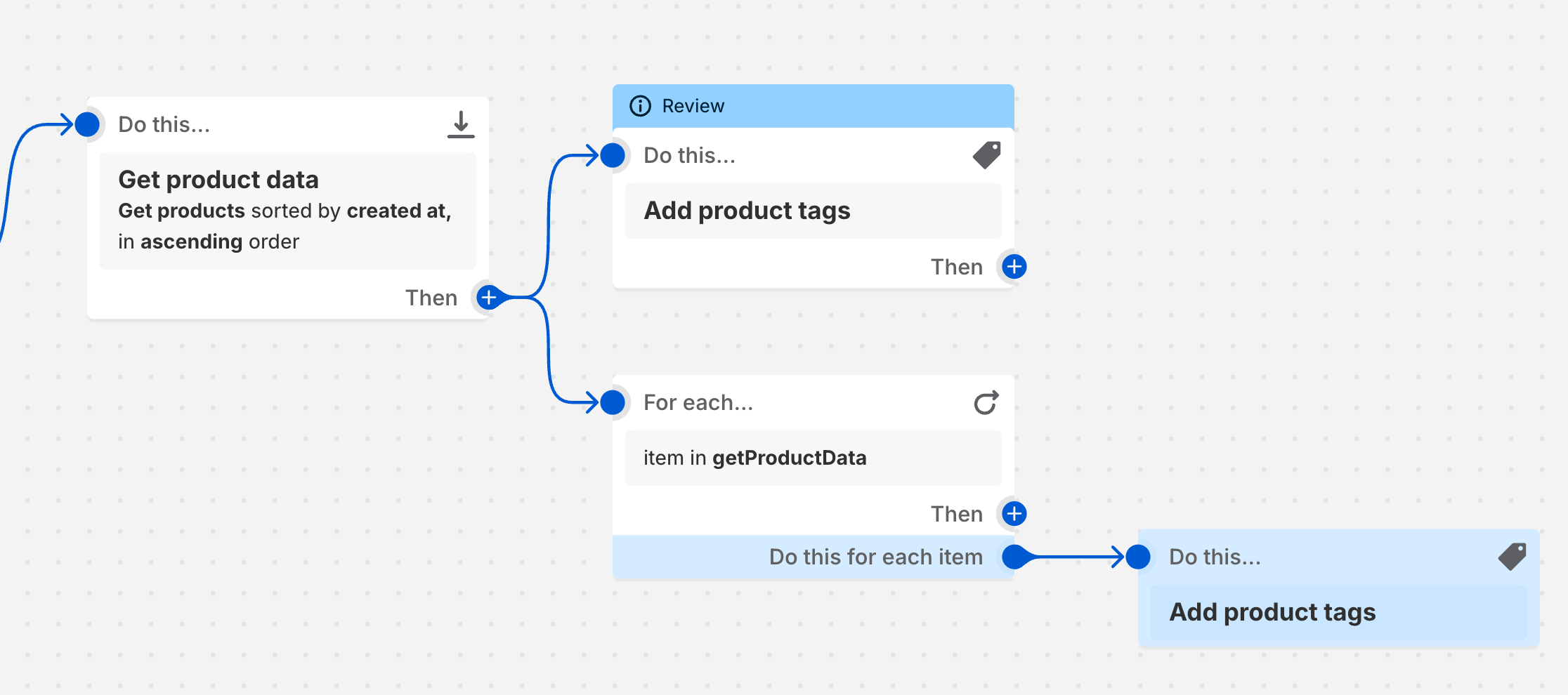Add step after Get product data Then
1568x695 pixels.
click(488, 298)
